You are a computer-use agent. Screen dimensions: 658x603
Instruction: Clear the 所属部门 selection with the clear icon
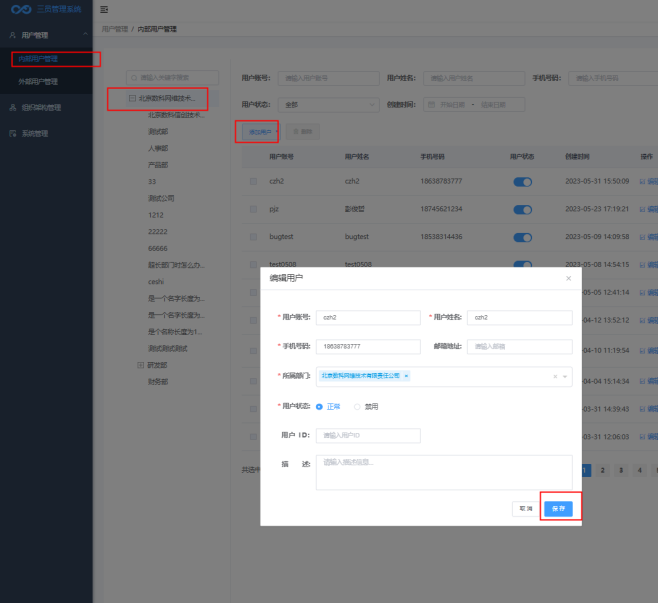tap(554, 376)
